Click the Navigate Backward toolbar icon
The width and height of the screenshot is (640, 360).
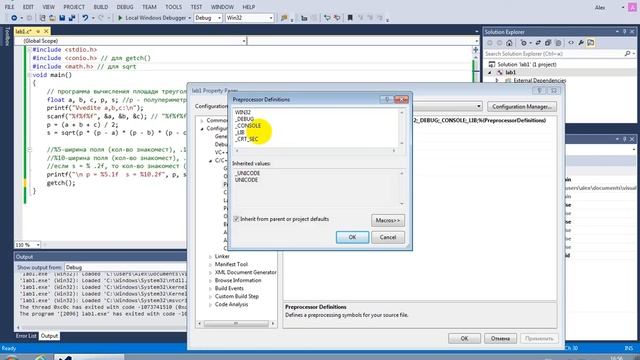coord(14,18)
